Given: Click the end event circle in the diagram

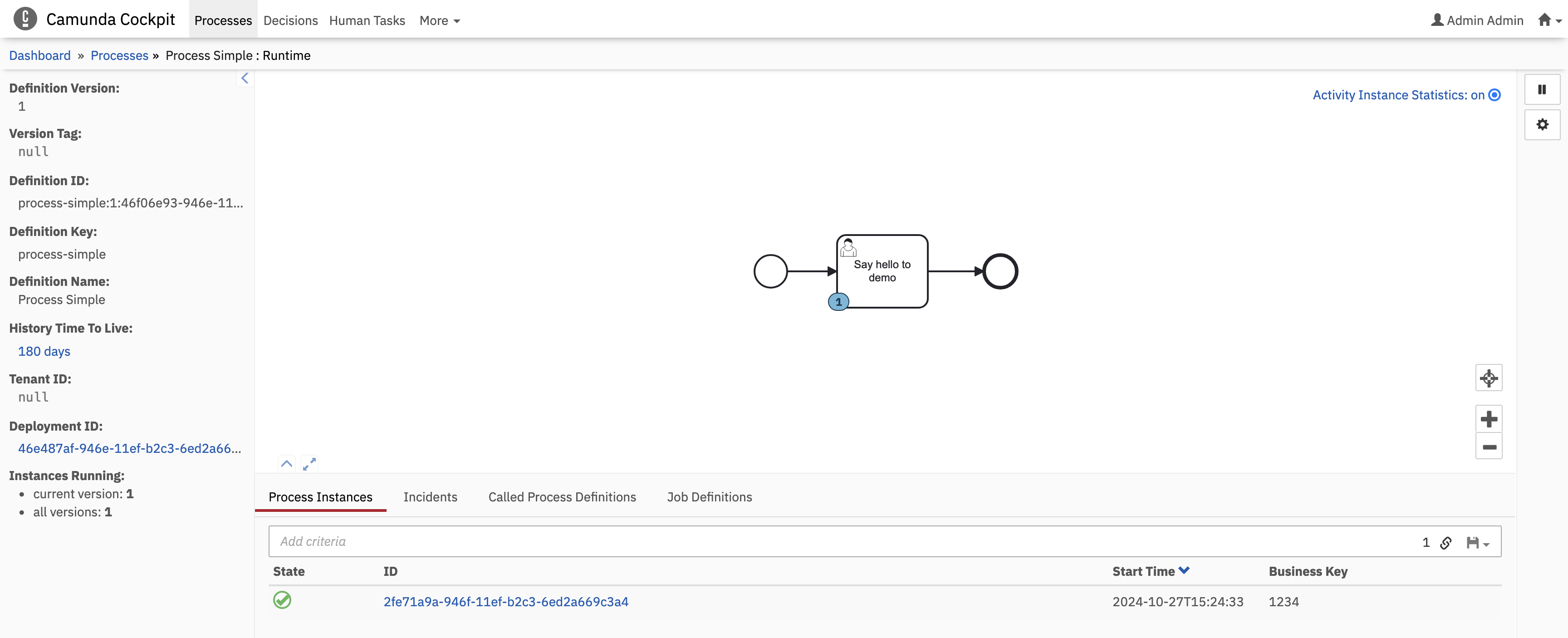Looking at the screenshot, I should [1000, 271].
